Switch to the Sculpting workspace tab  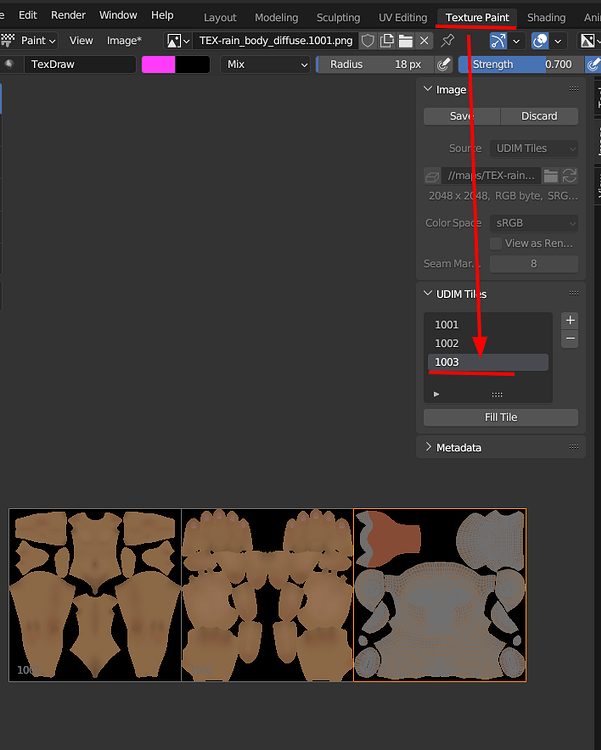point(338,18)
